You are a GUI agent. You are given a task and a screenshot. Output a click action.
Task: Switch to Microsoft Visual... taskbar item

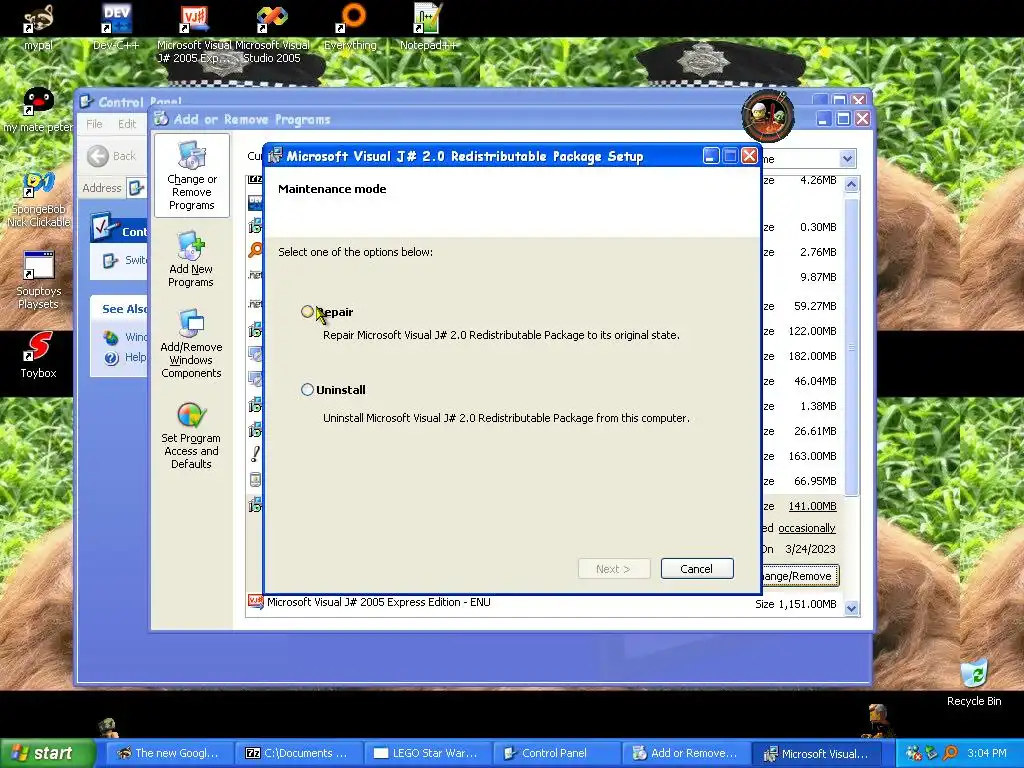click(x=816, y=753)
